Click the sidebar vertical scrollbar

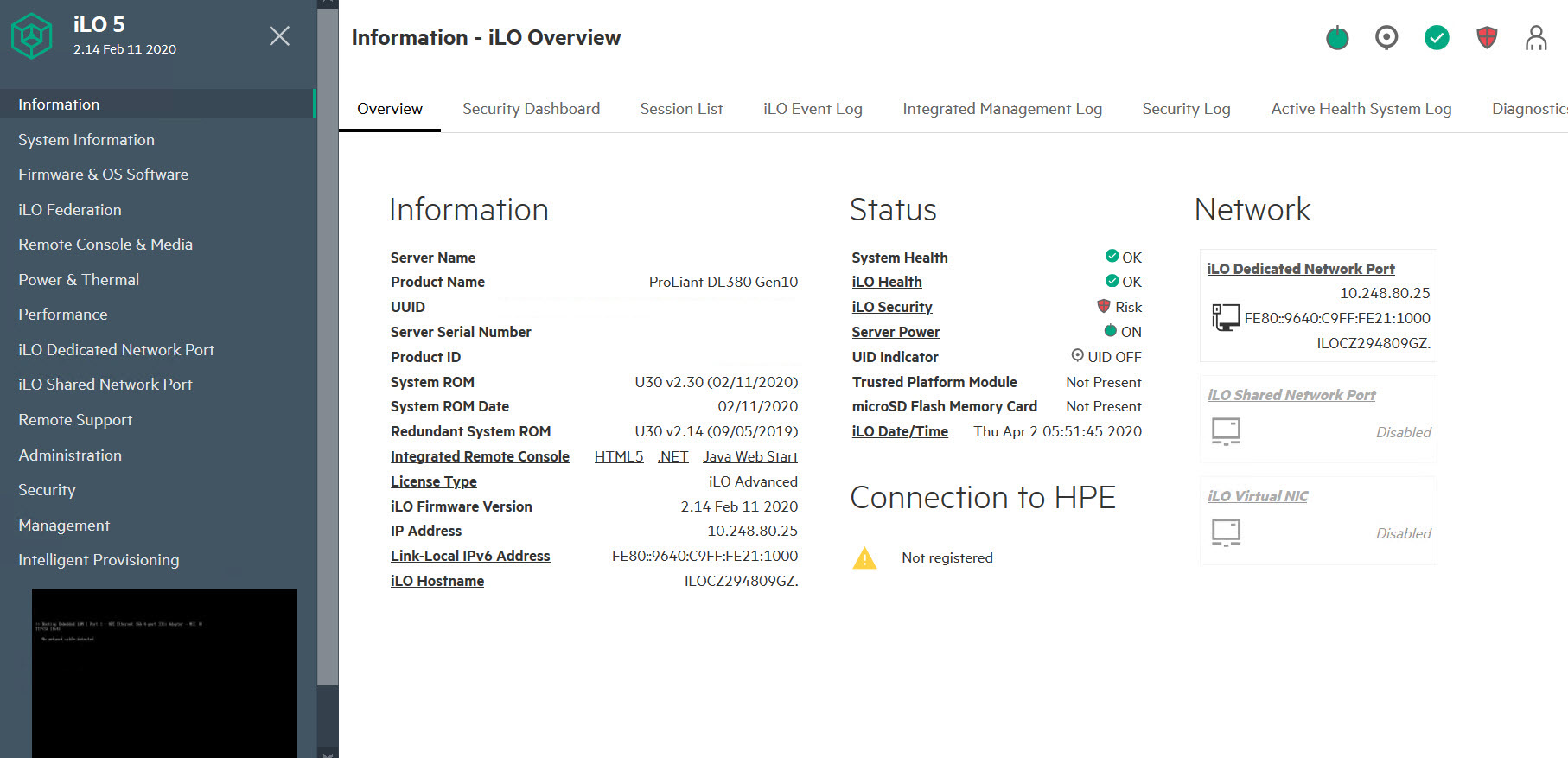pos(328,346)
